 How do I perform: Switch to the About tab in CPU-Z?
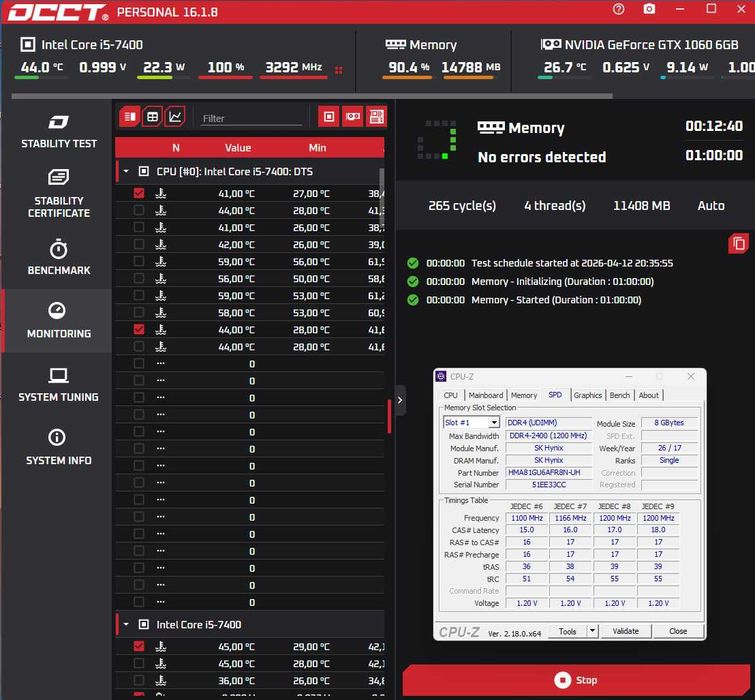pyautogui.click(x=649, y=395)
